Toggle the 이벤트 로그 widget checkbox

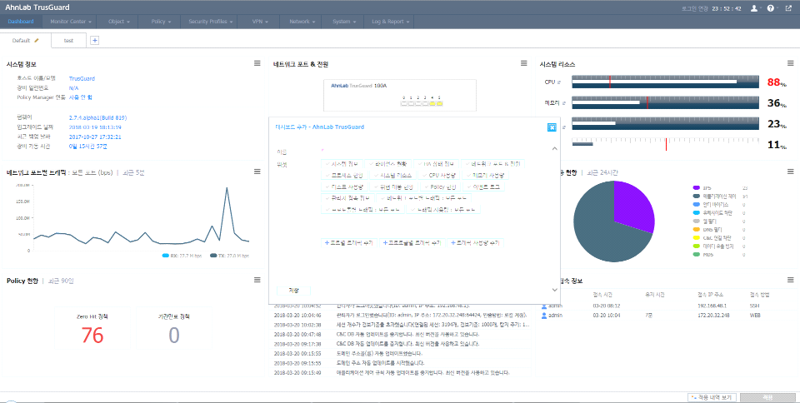[x=468, y=187]
